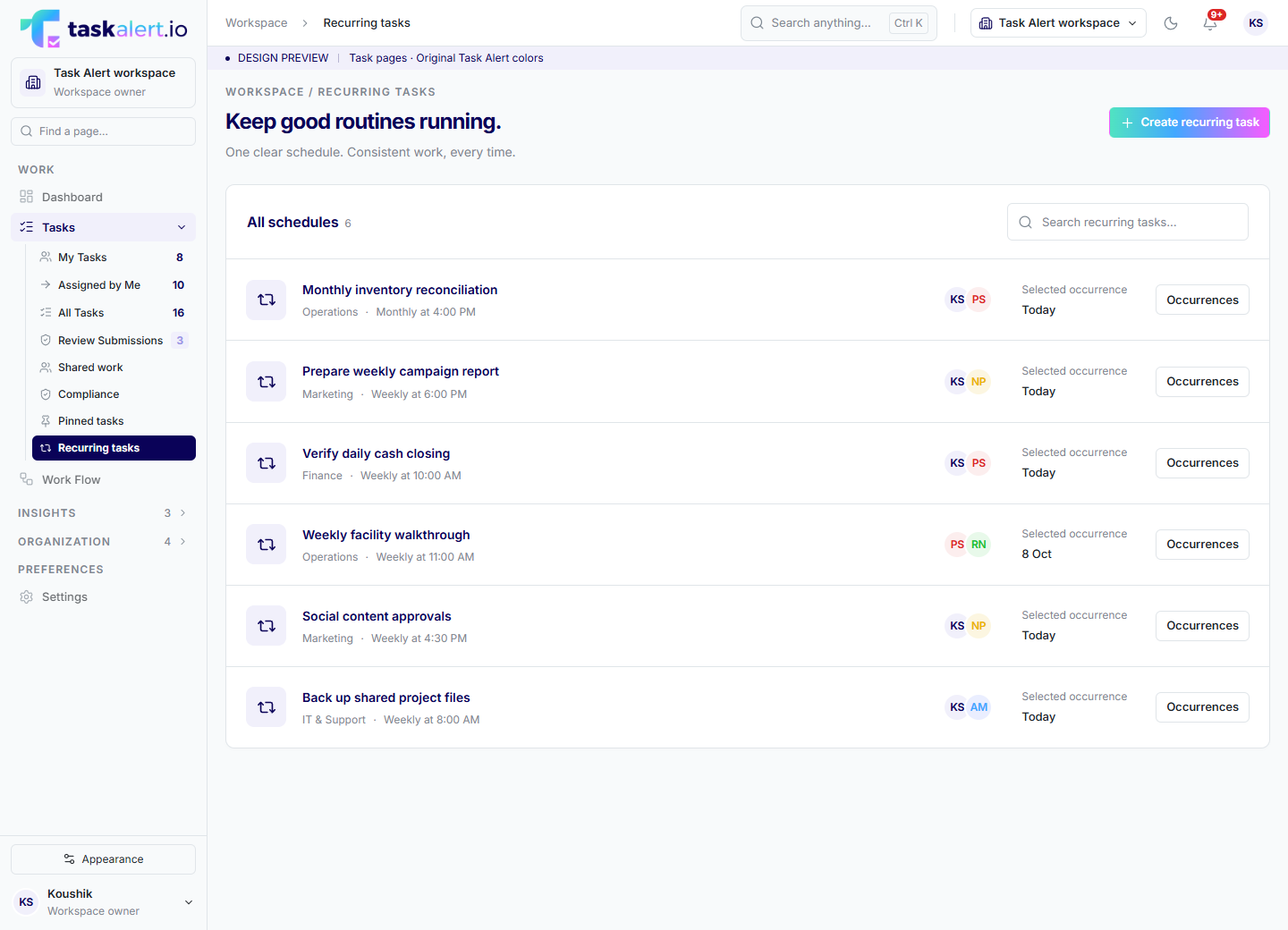Open Occurrences for Monthly inventory reconciliation
The image size is (1288, 930).
(x=1202, y=300)
